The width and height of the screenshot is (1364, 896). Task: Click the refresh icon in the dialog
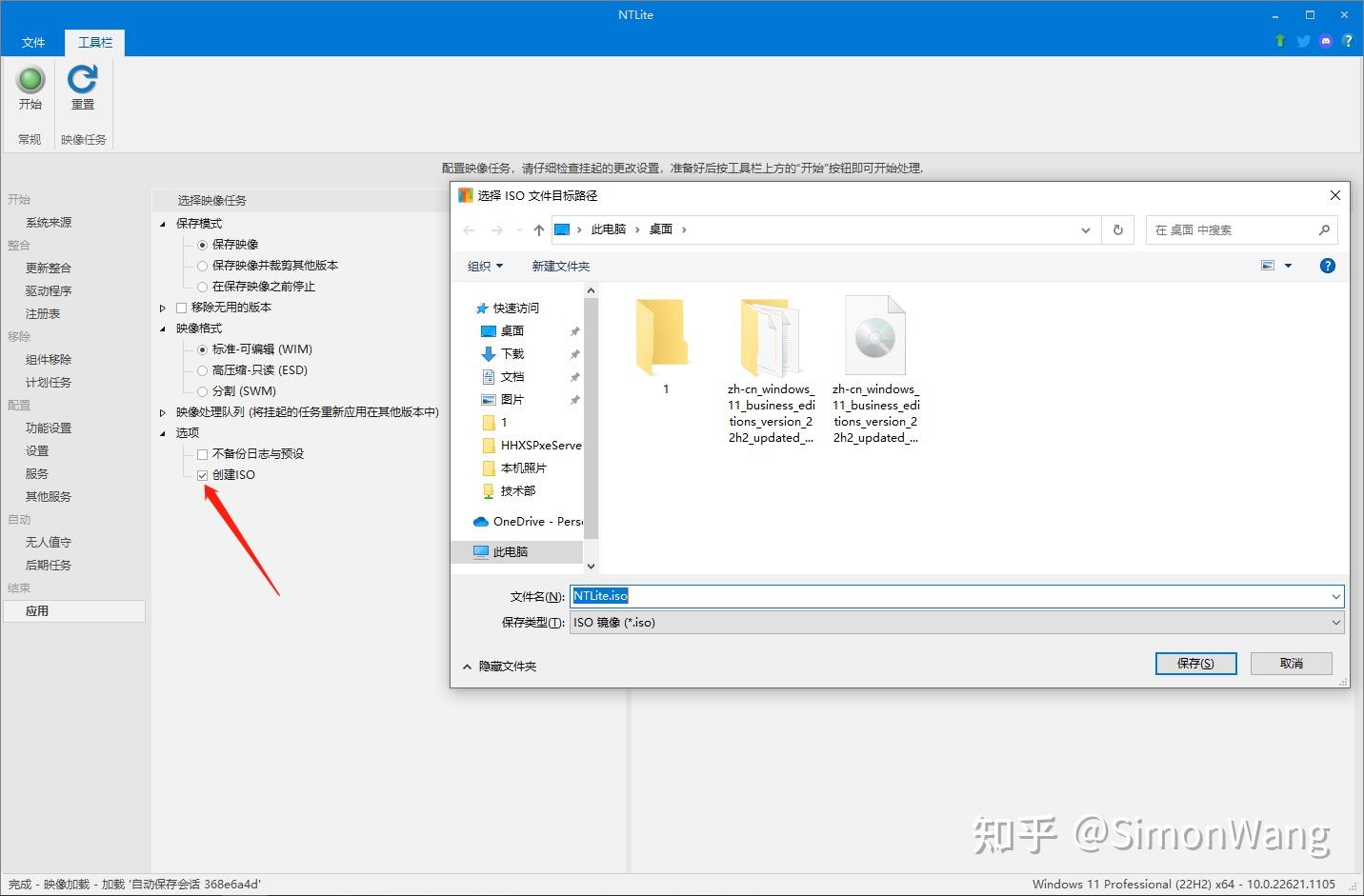tap(1117, 229)
